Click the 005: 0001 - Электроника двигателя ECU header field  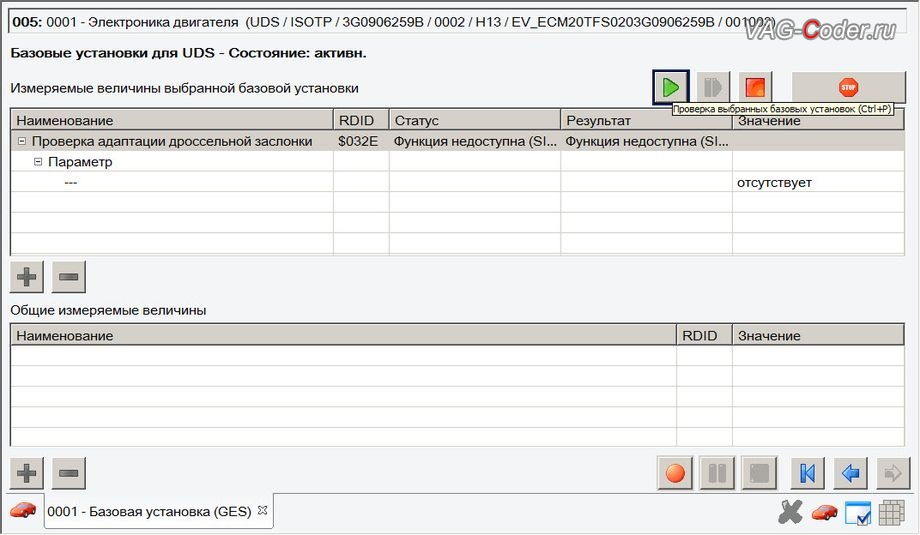[x=458, y=22]
